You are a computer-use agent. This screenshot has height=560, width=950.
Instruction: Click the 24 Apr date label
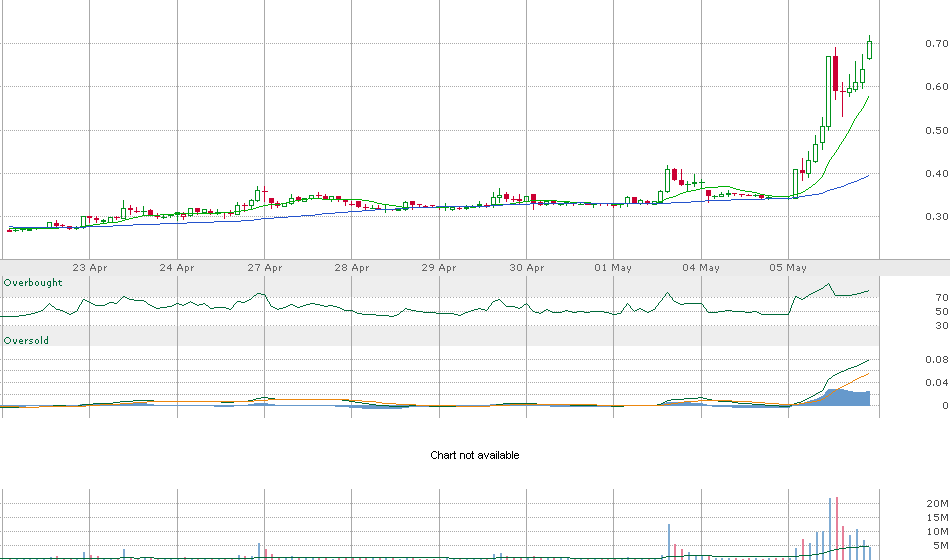(177, 267)
